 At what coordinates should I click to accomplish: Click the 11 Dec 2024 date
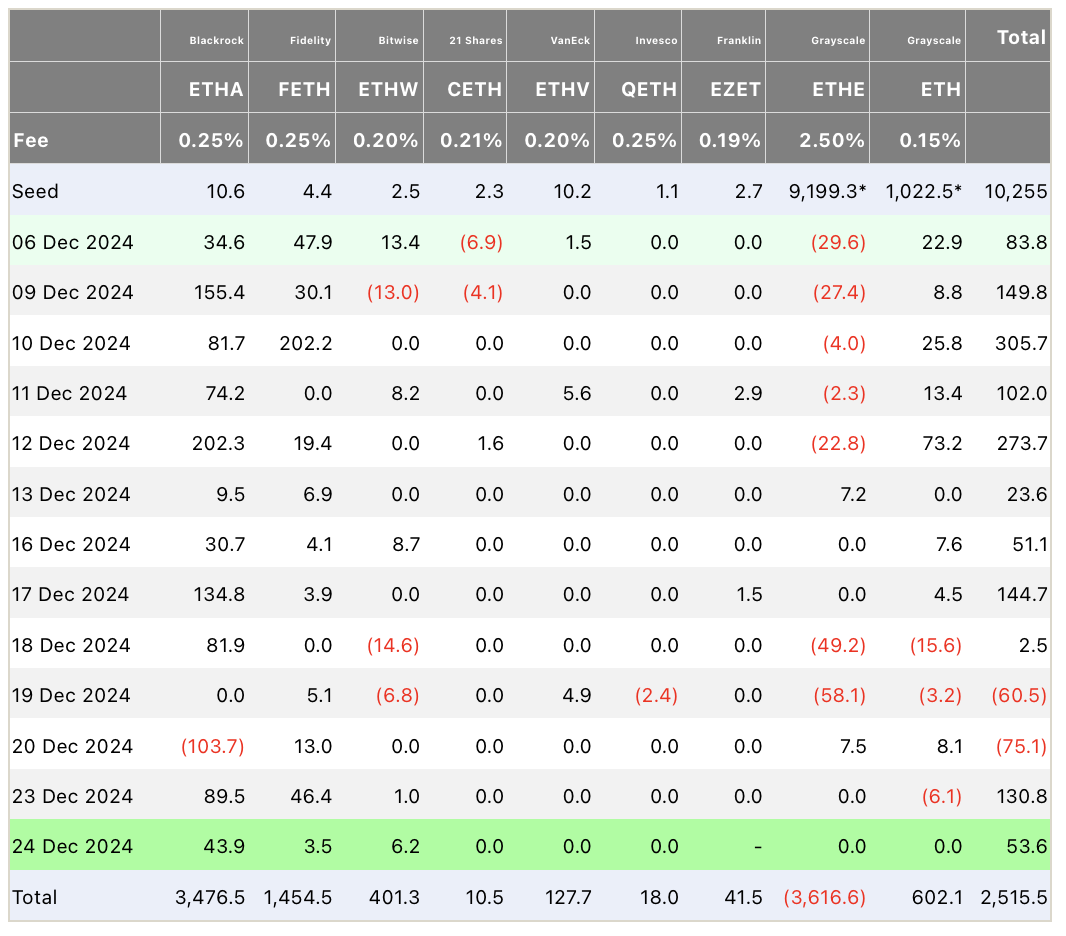pos(69,394)
